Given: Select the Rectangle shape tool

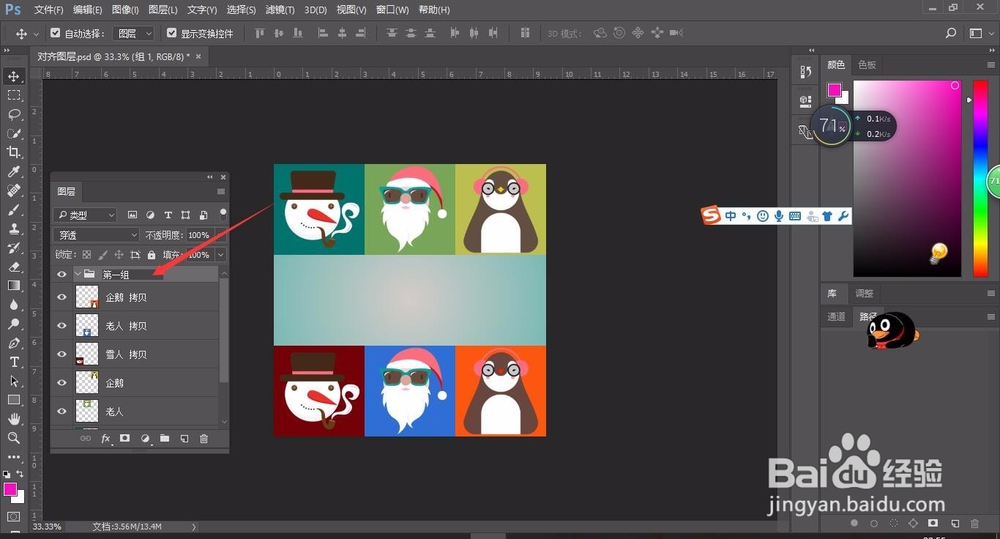Looking at the screenshot, I should (13, 400).
